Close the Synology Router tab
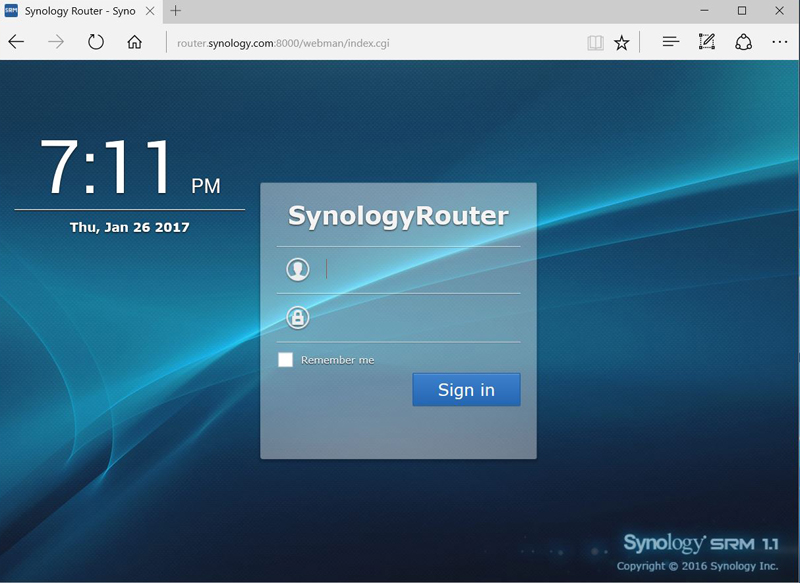The image size is (800, 583). tap(148, 11)
